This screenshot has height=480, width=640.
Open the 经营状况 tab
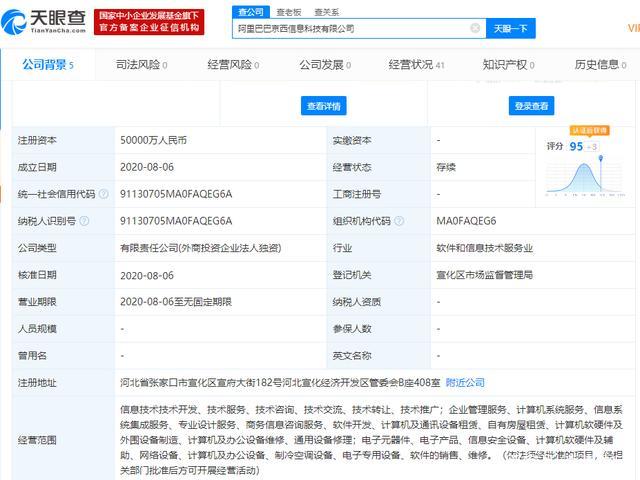coord(416,64)
